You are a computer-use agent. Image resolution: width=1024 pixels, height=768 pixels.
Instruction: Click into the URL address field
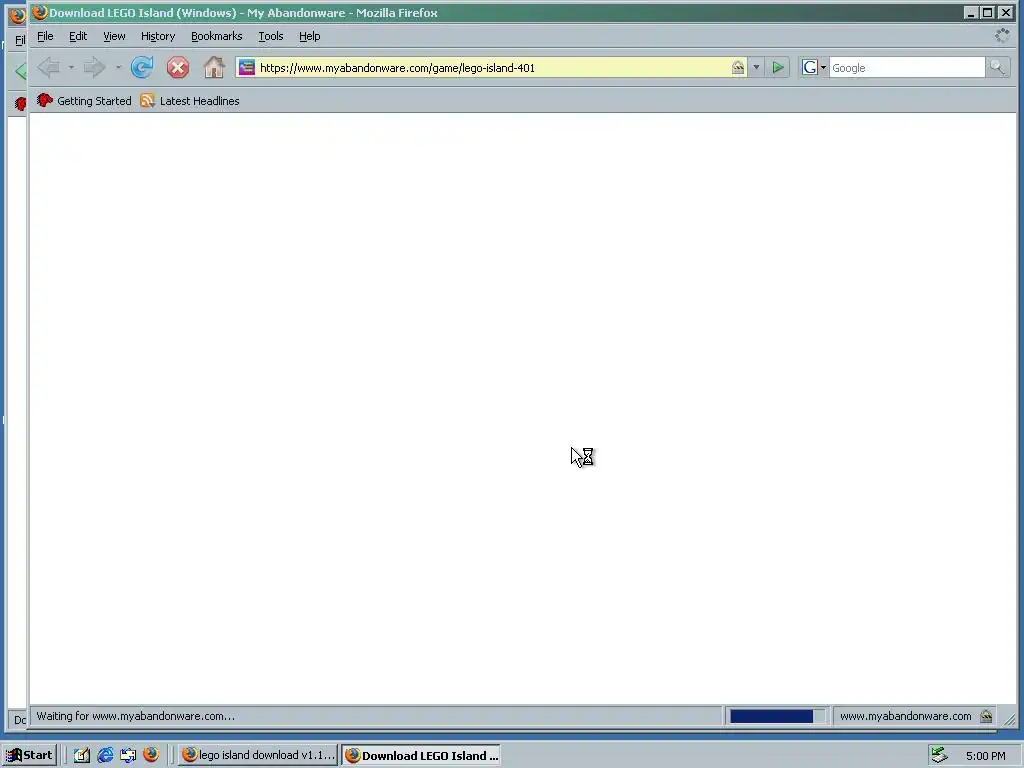click(493, 67)
